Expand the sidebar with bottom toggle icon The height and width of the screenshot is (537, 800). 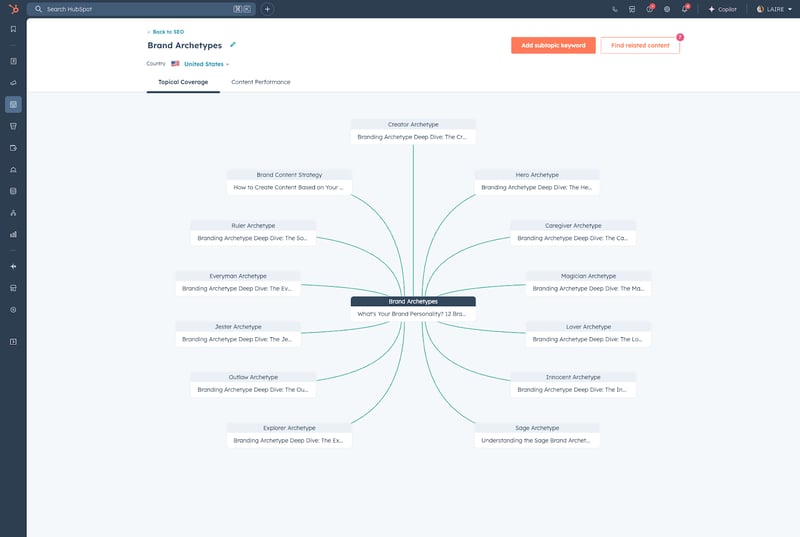point(13,342)
